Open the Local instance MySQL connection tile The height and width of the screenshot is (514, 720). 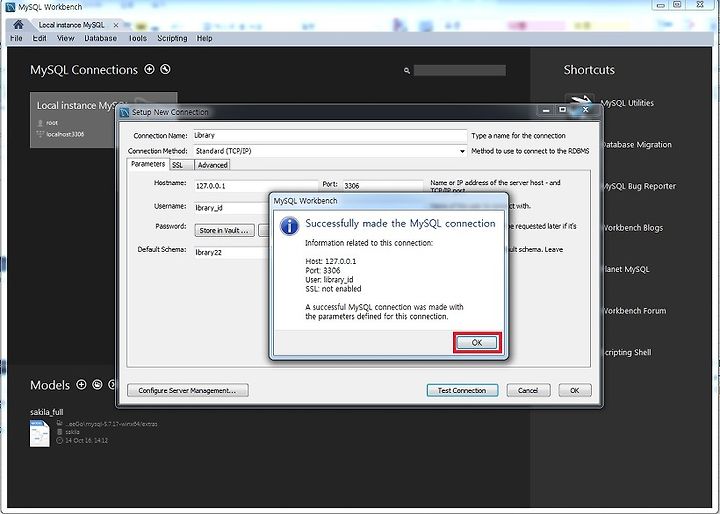[73, 120]
